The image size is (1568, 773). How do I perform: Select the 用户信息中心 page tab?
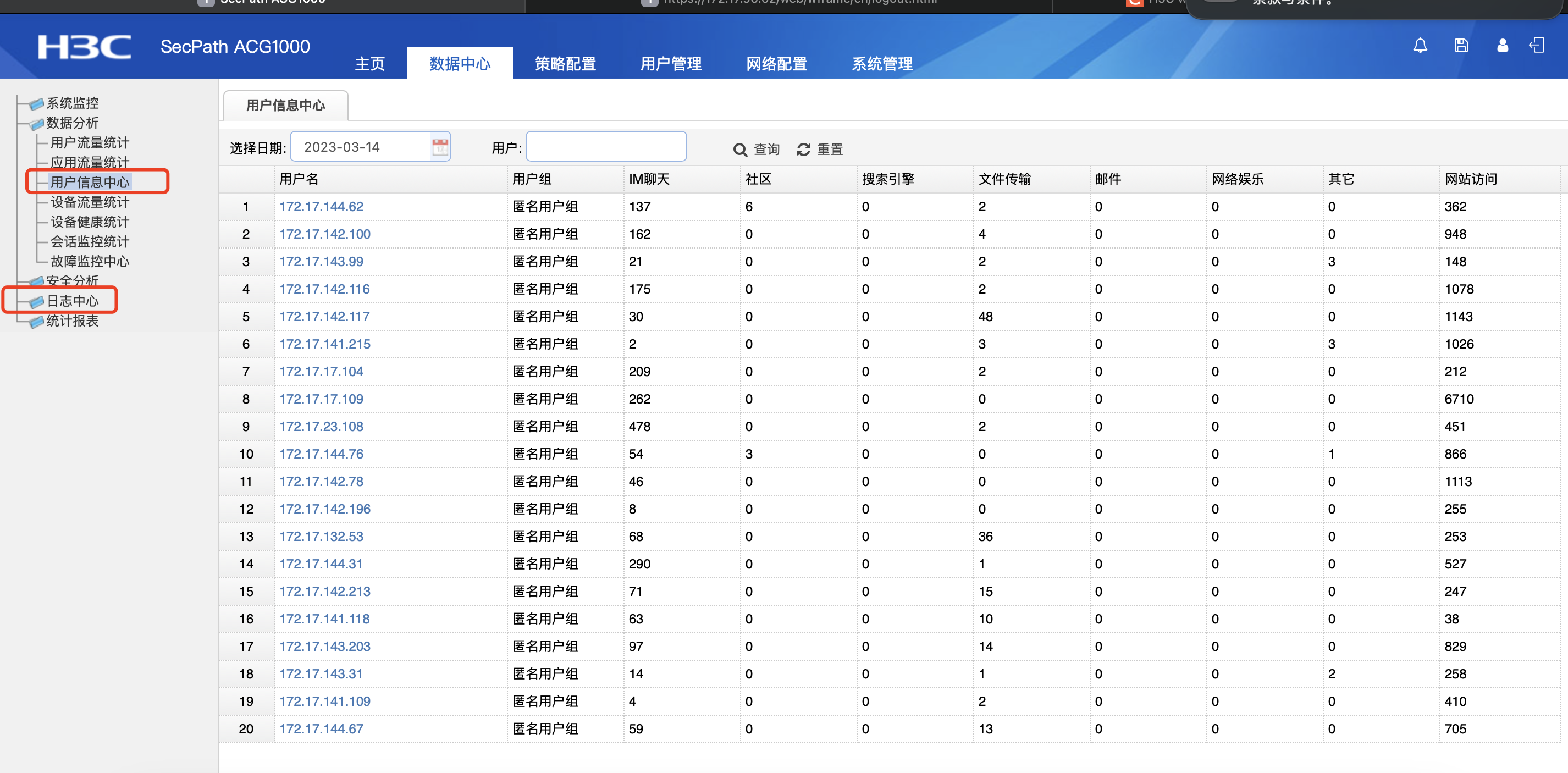285,106
